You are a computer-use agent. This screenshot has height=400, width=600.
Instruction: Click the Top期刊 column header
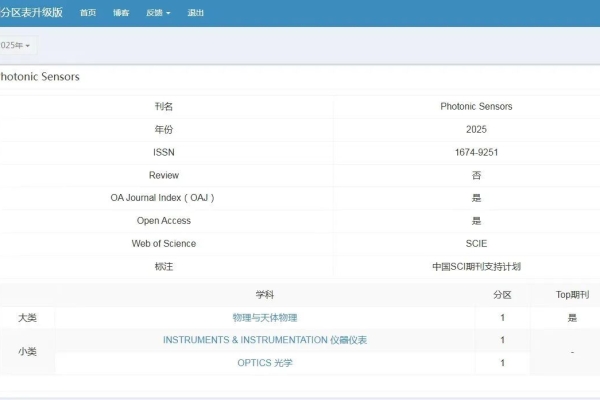tap(572, 295)
